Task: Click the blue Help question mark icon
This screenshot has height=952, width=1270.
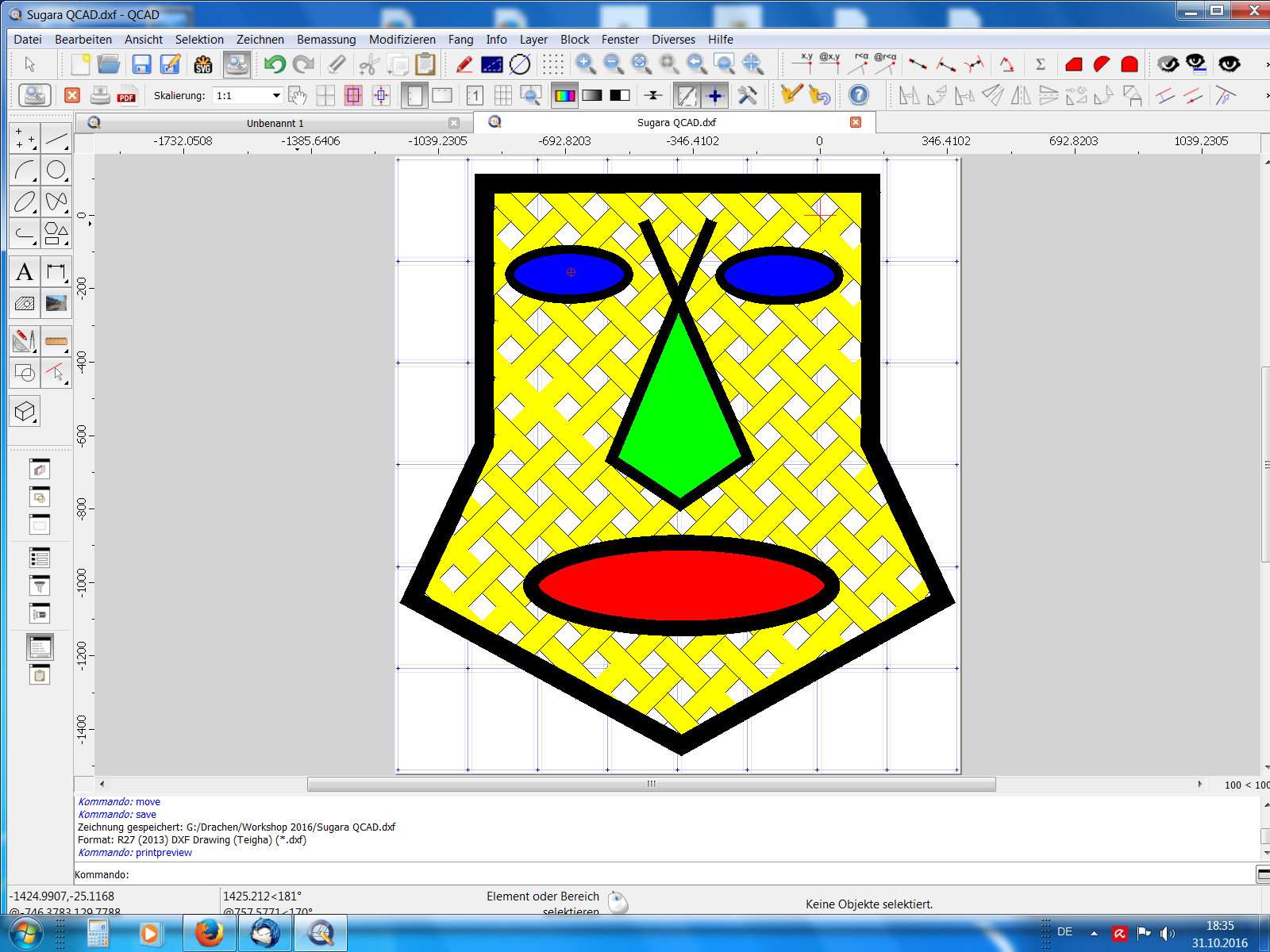Action: click(859, 95)
